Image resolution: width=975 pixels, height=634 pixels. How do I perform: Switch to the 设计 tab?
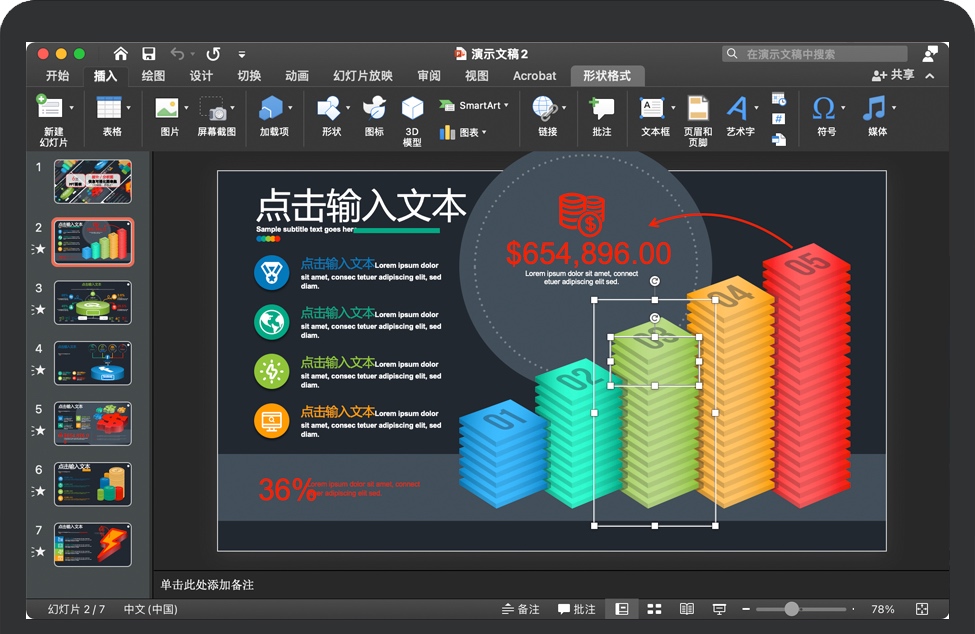[x=201, y=76]
